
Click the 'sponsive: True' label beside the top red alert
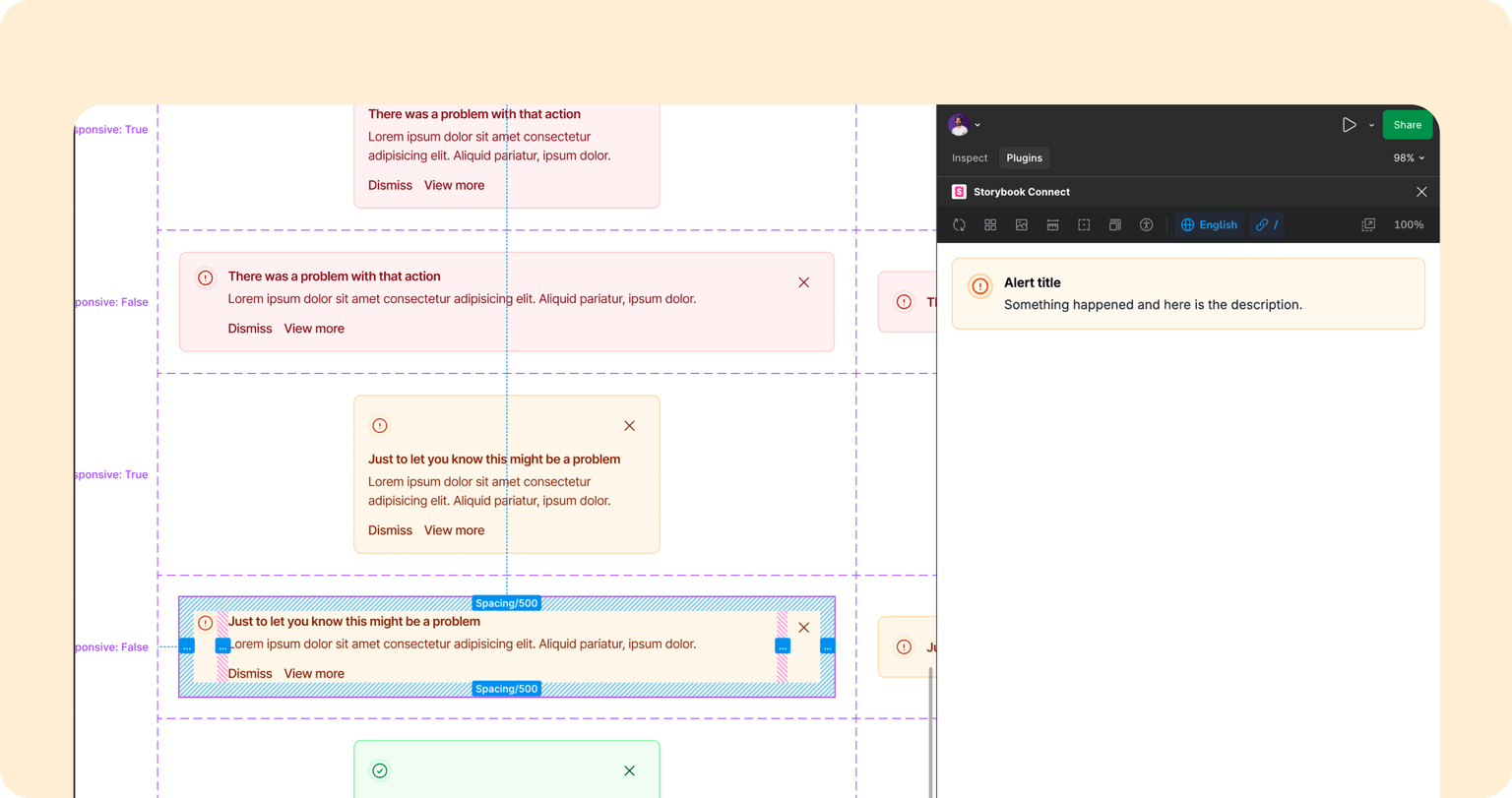pos(111,130)
